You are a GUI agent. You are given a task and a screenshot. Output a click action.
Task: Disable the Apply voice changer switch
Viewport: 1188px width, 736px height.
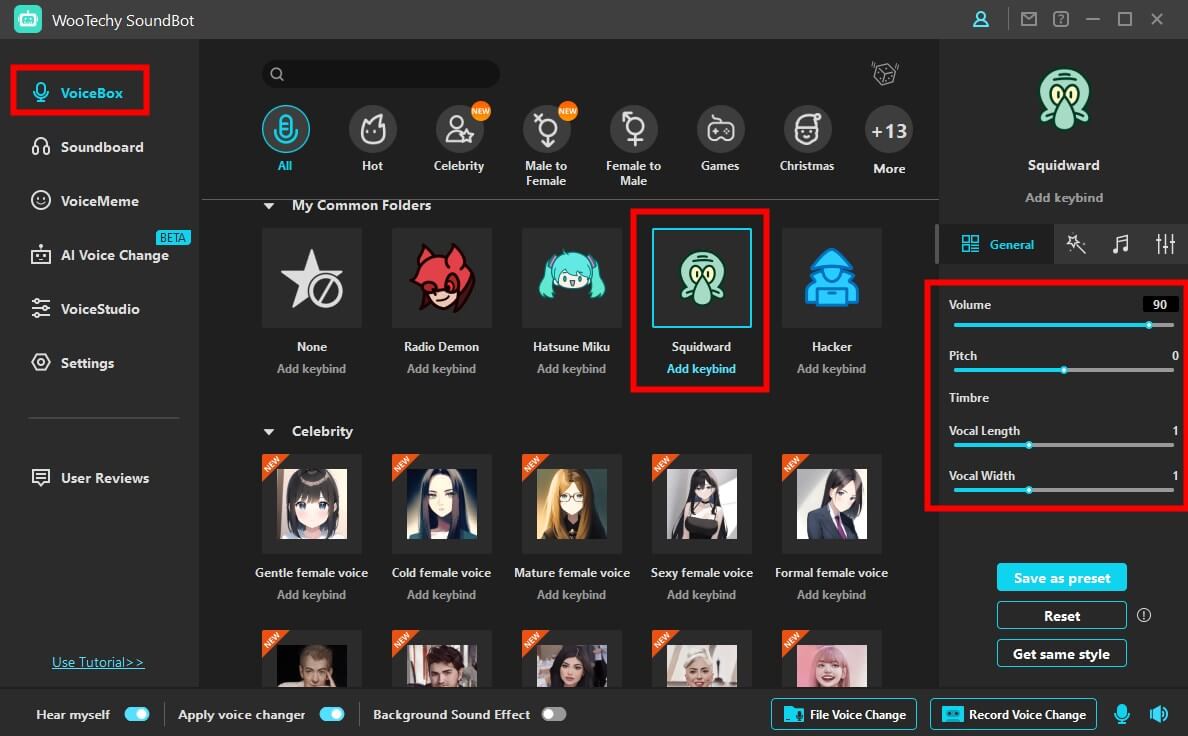(331, 714)
